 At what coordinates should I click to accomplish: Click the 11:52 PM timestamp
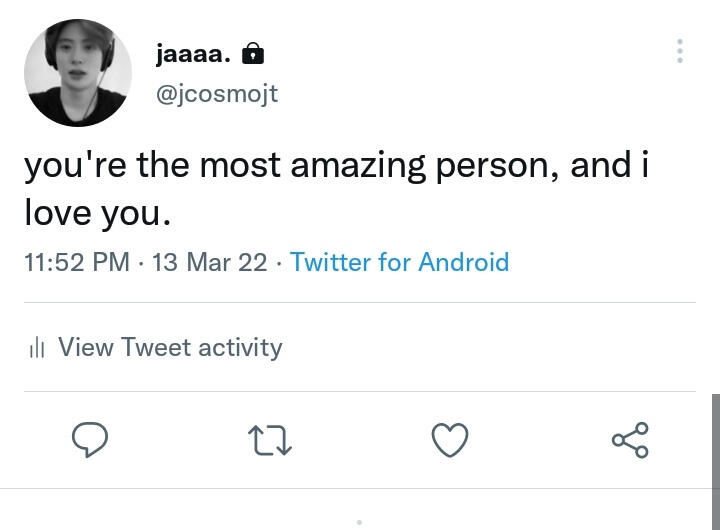[77, 262]
